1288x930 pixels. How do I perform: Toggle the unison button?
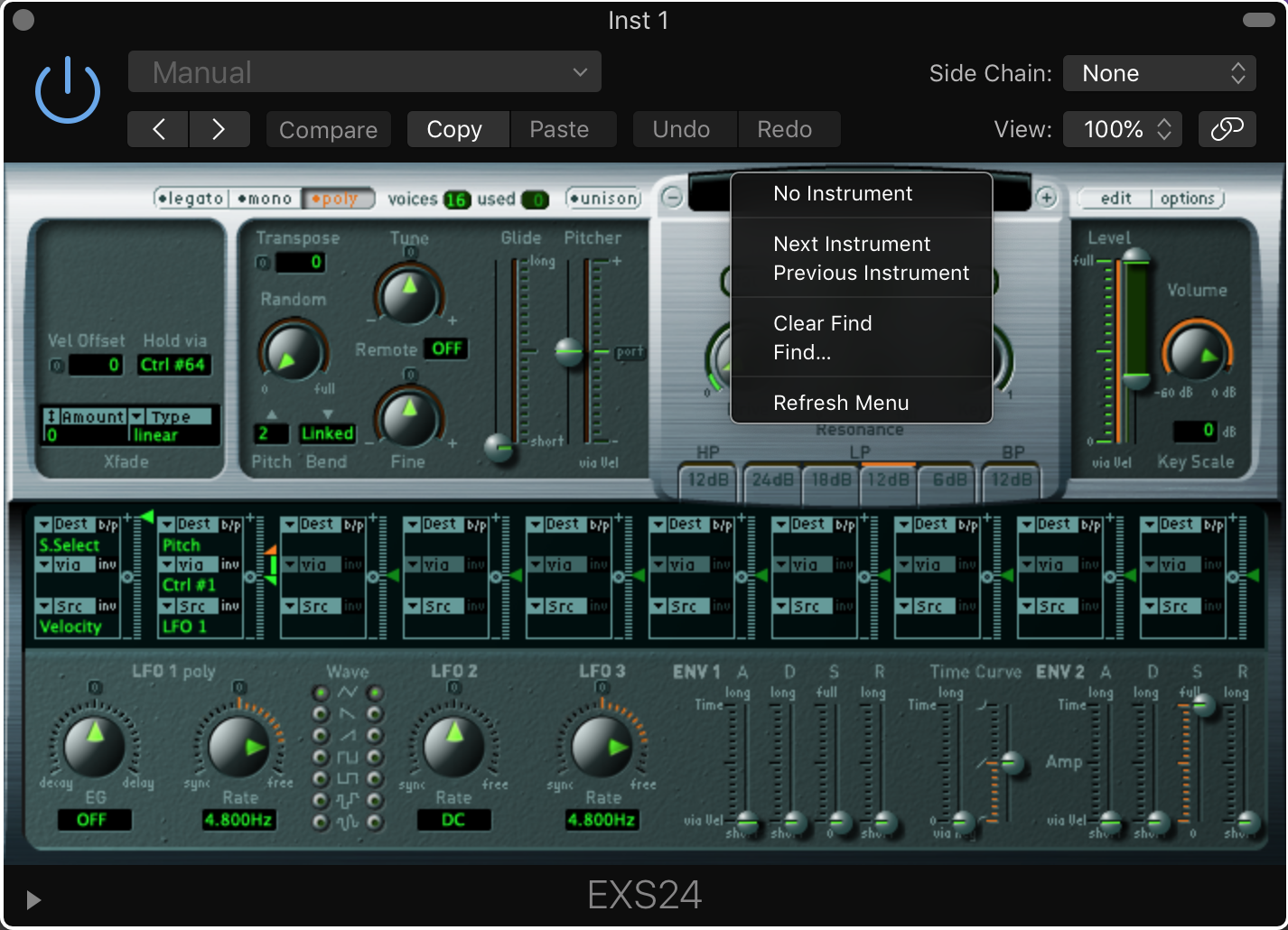(x=603, y=199)
